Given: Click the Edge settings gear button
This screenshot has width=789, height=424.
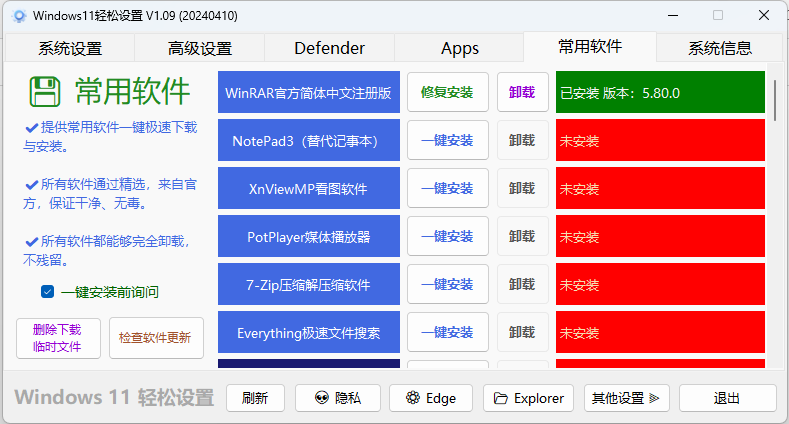Looking at the screenshot, I should click(x=430, y=398).
